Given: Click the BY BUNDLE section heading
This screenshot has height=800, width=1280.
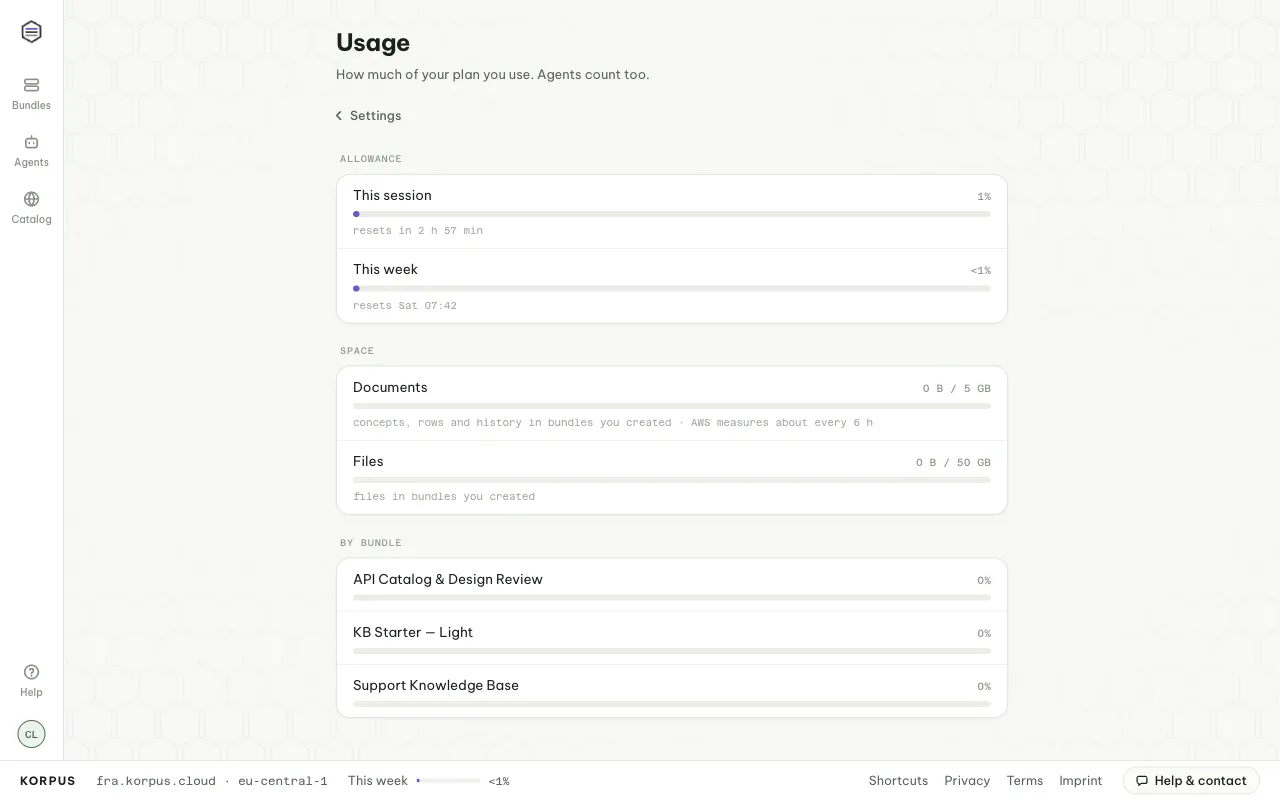Looking at the screenshot, I should pos(371,543).
